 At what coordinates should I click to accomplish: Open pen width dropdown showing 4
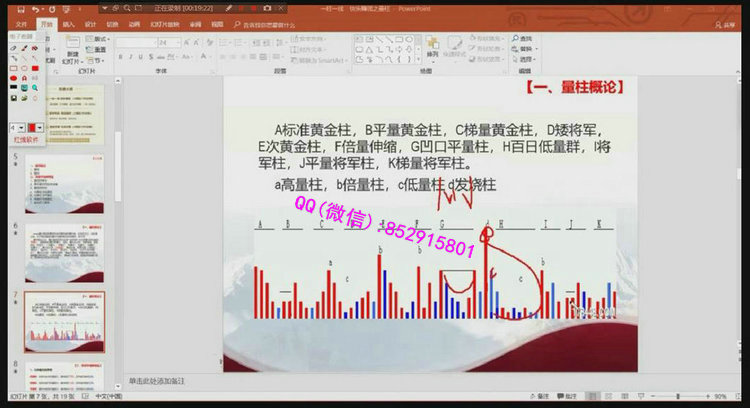pos(19,128)
